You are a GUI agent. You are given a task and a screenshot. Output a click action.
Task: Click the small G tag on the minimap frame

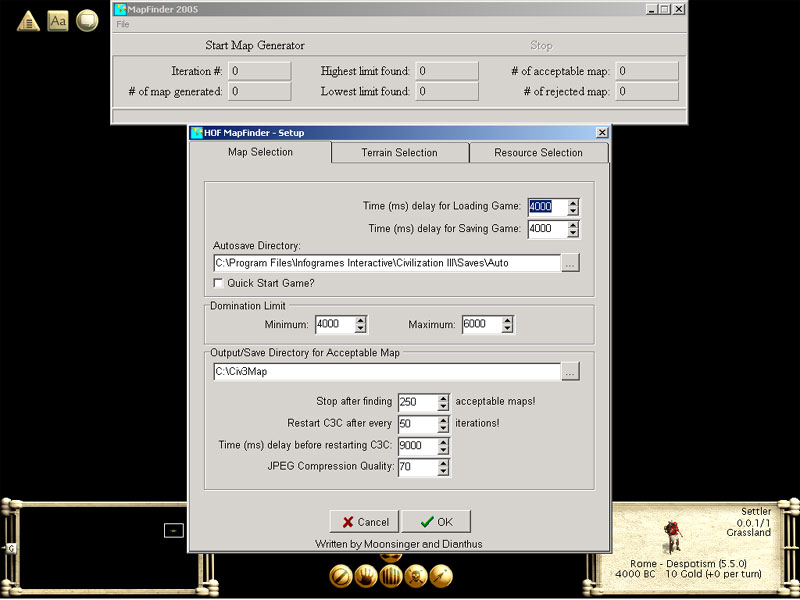coord(11,548)
